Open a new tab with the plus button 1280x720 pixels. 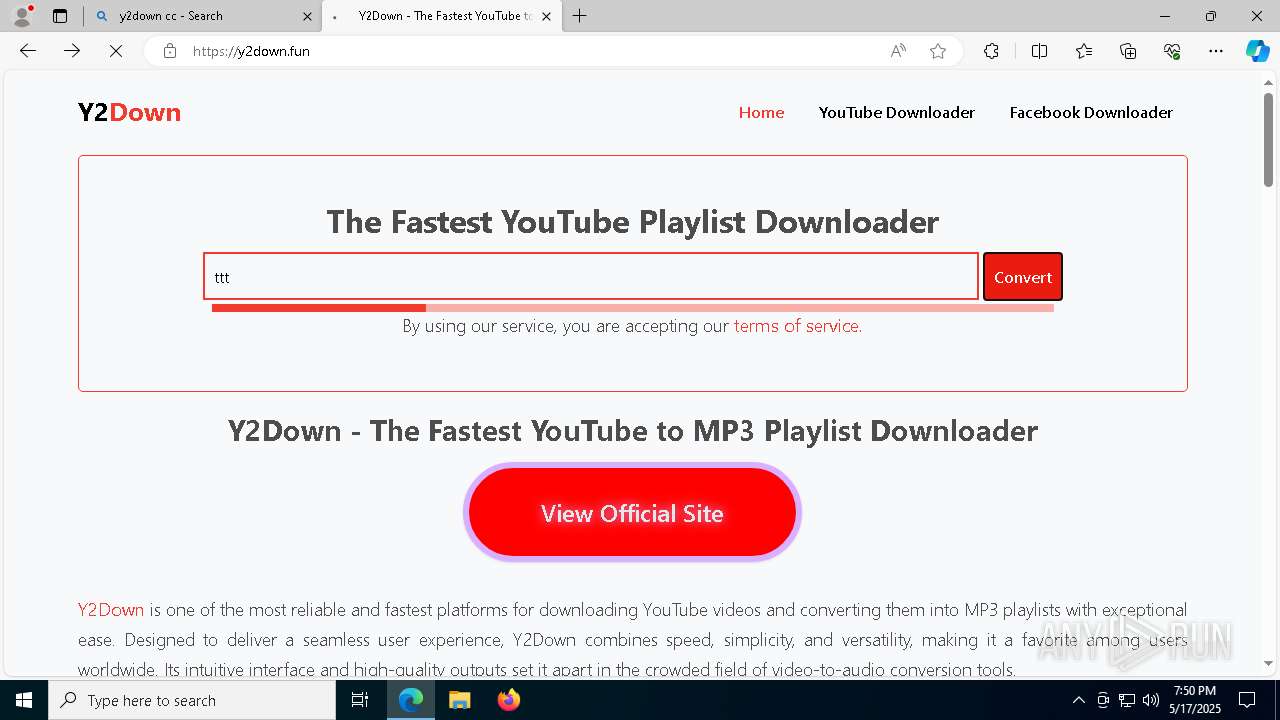coord(580,16)
